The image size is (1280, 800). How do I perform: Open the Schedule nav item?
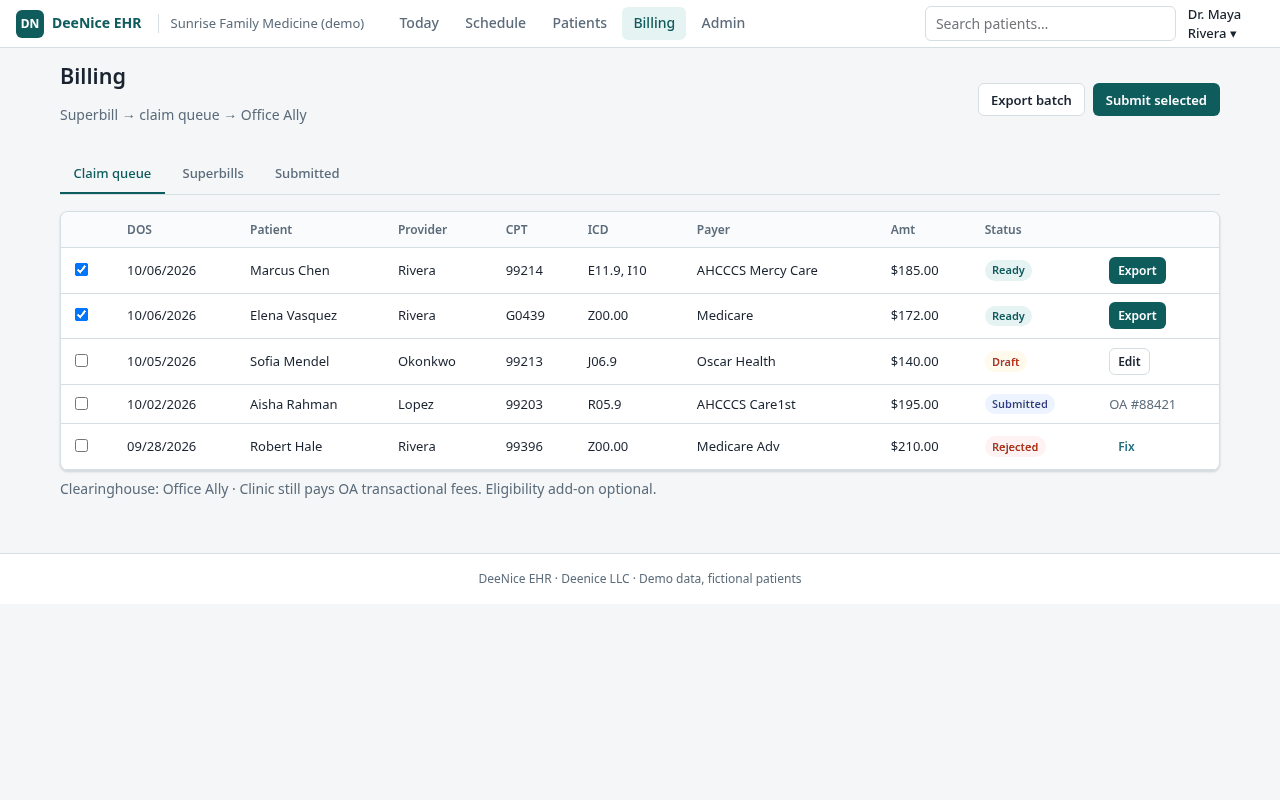[495, 24]
